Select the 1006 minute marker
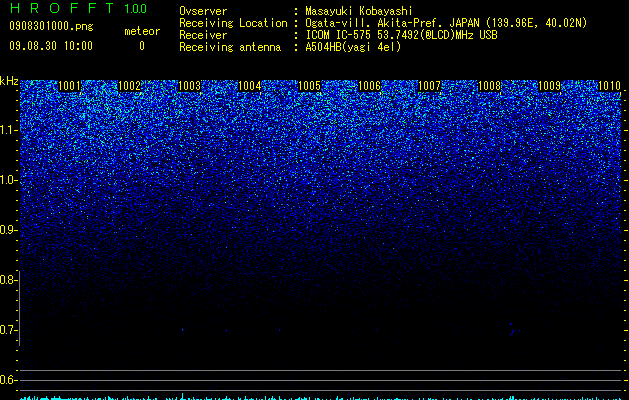The height and width of the screenshot is (400, 629). click(369, 86)
